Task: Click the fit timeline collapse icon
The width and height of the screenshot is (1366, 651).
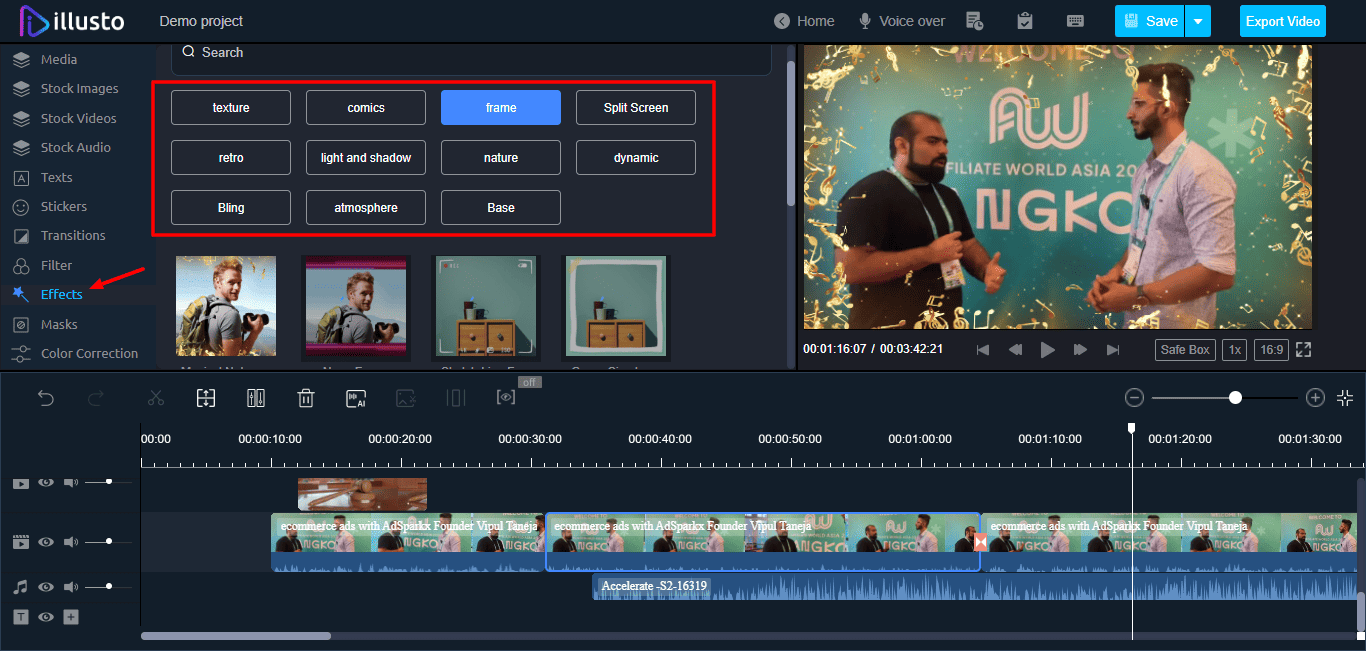Action: (x=1345, y=398)
